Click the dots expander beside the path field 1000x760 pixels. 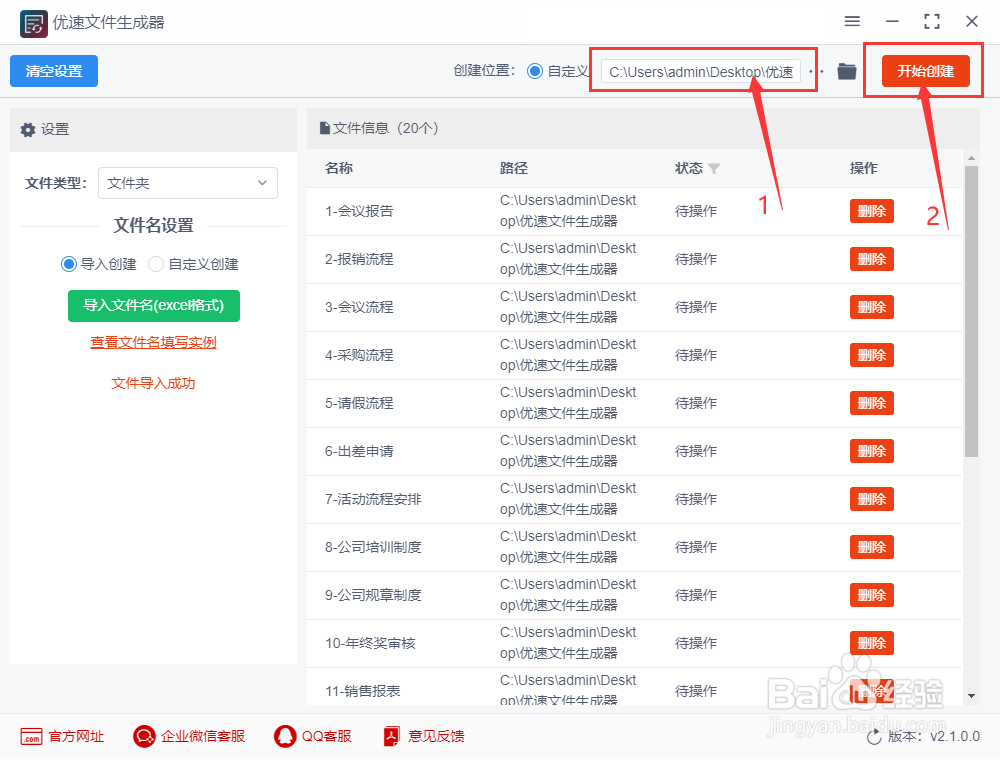(815, 71)
